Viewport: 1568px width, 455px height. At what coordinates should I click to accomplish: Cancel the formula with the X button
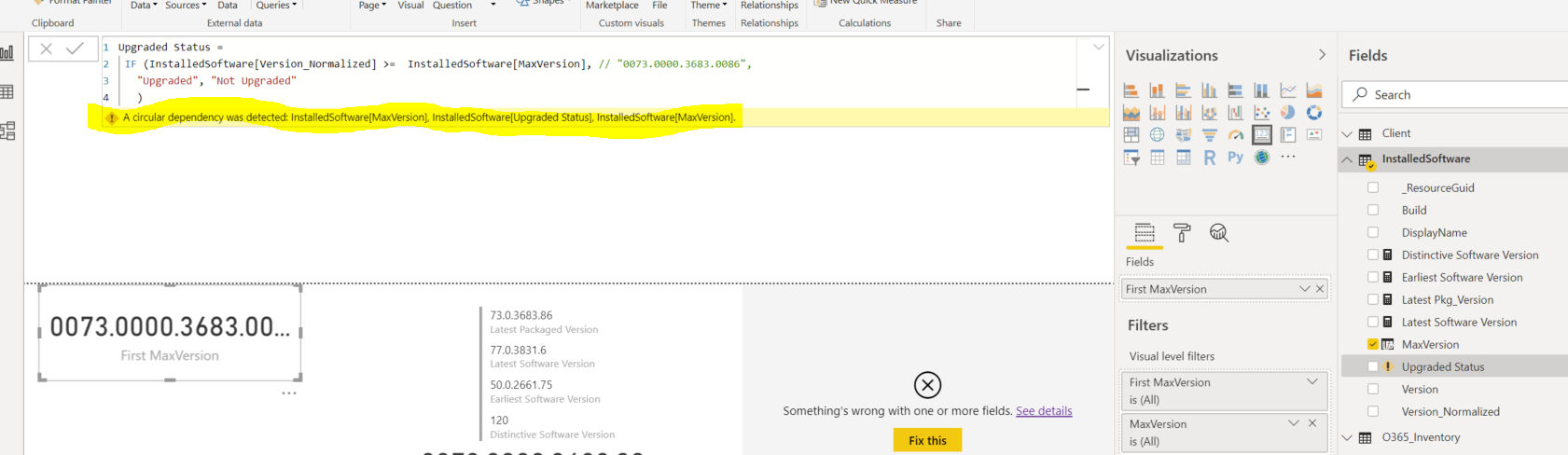click(x=46, y=48)
